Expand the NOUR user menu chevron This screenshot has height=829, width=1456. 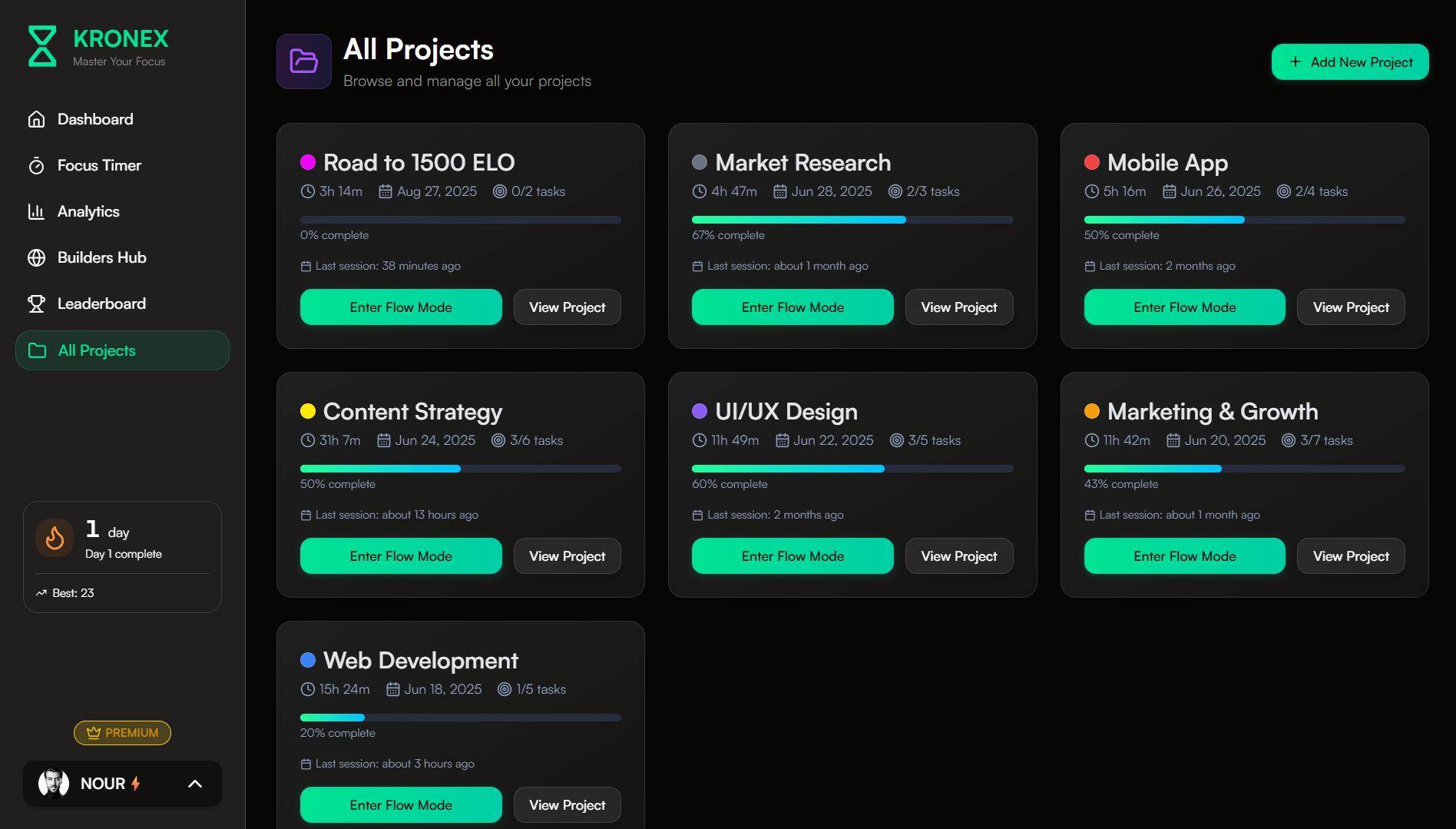point(195,784)
